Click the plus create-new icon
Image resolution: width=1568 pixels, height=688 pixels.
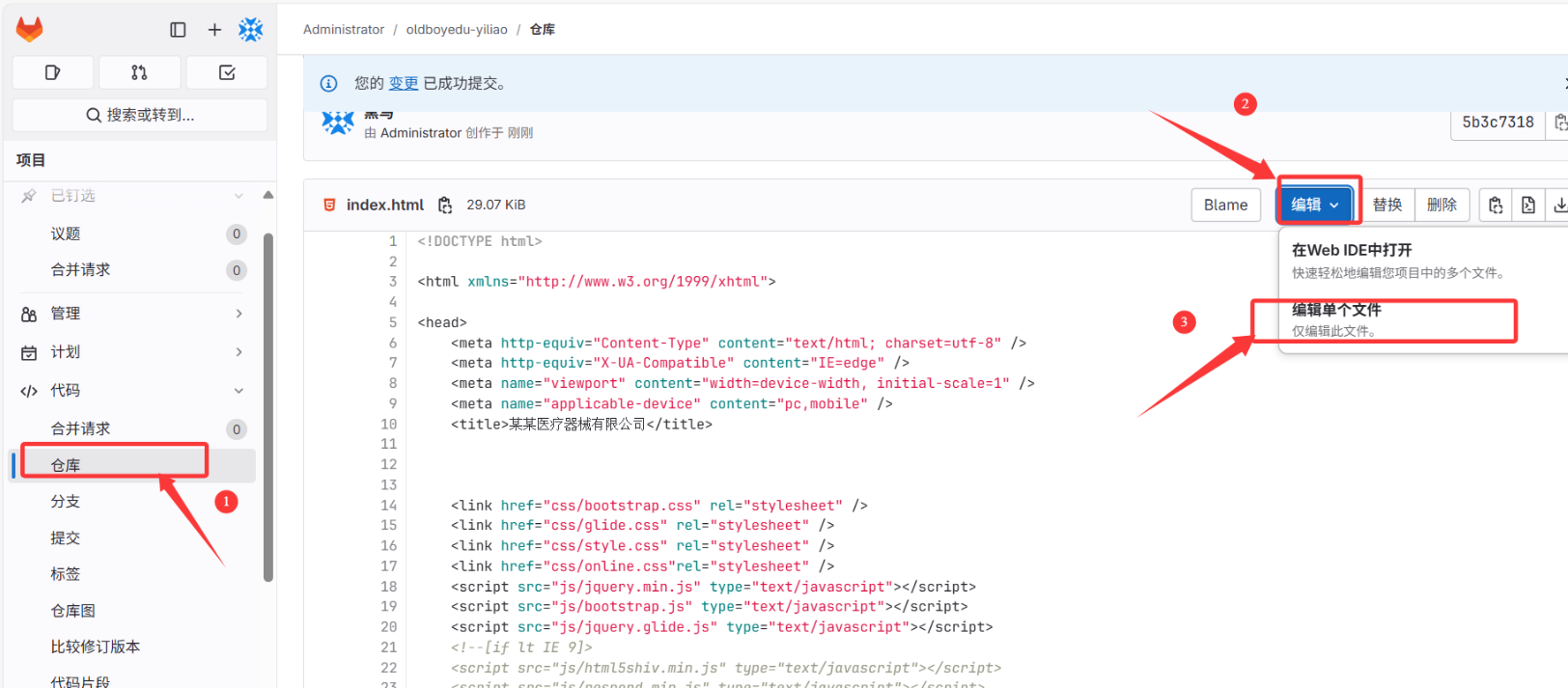tap(214, 30)
